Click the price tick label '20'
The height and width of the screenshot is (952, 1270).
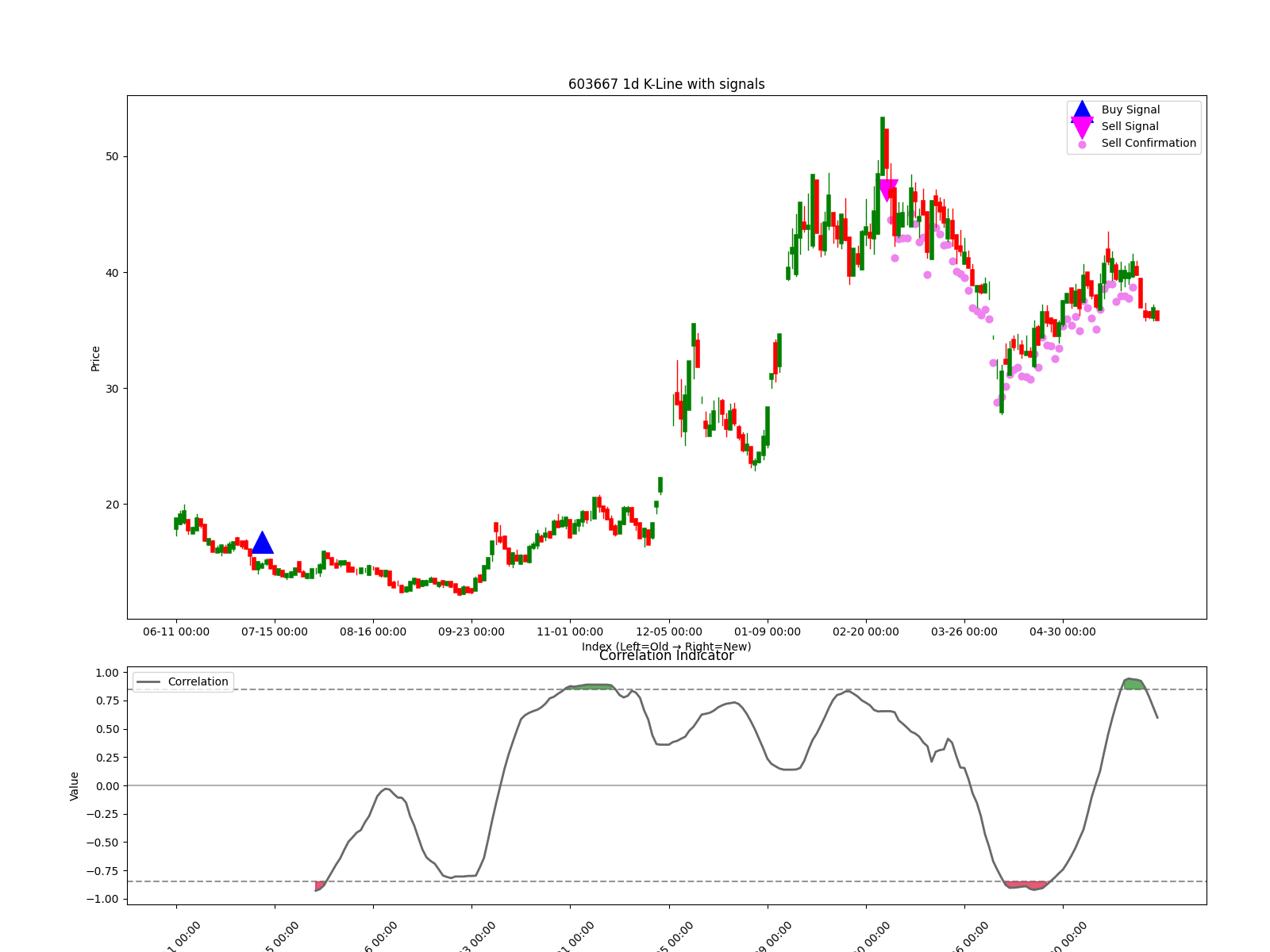click(111, 505)
